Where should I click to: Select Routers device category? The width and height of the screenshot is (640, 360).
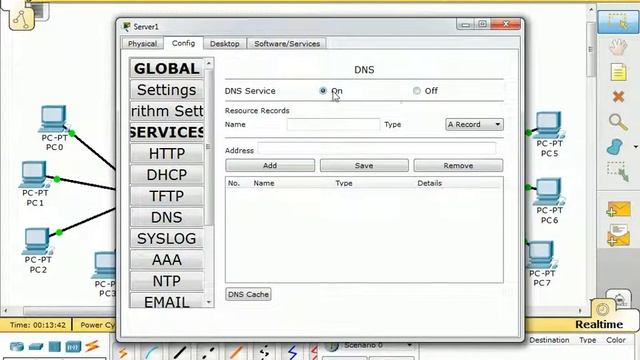tap(17, 347)
